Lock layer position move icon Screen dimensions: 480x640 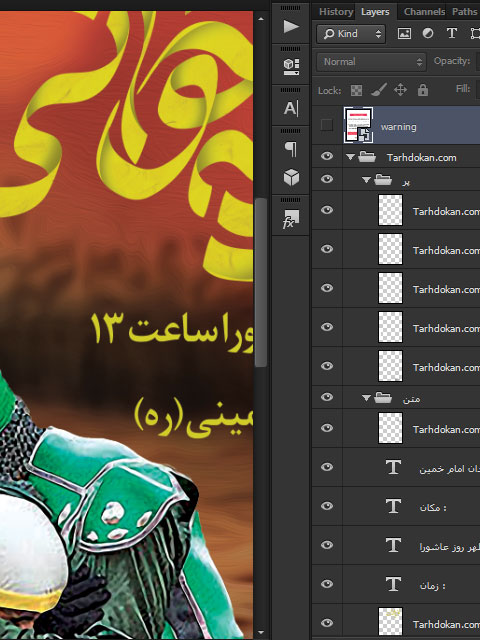[400, 90]
